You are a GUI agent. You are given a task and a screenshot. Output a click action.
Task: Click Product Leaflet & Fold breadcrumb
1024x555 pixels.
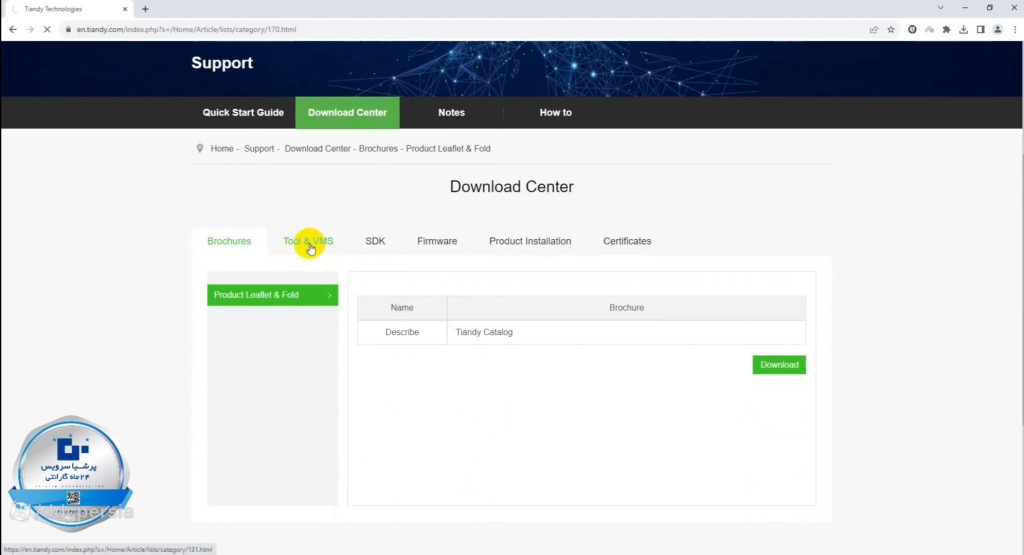[x=448, y=149]
